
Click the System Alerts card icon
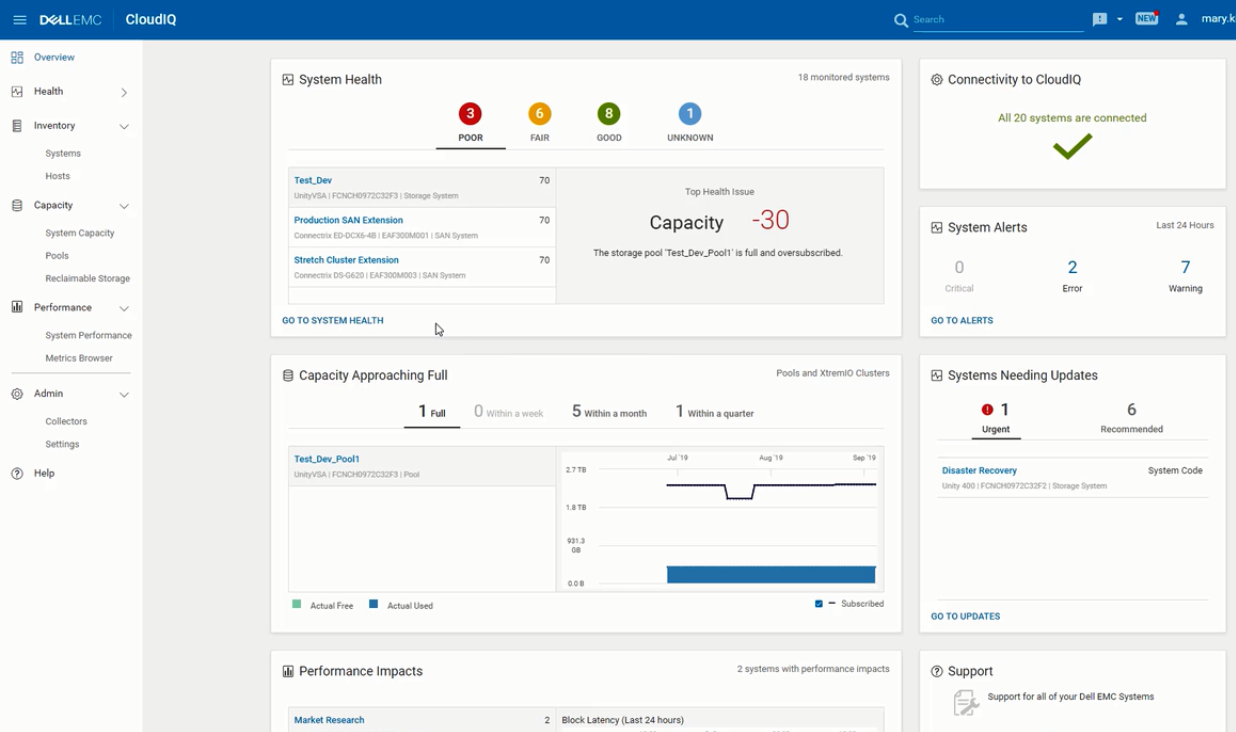click(937, 228)
